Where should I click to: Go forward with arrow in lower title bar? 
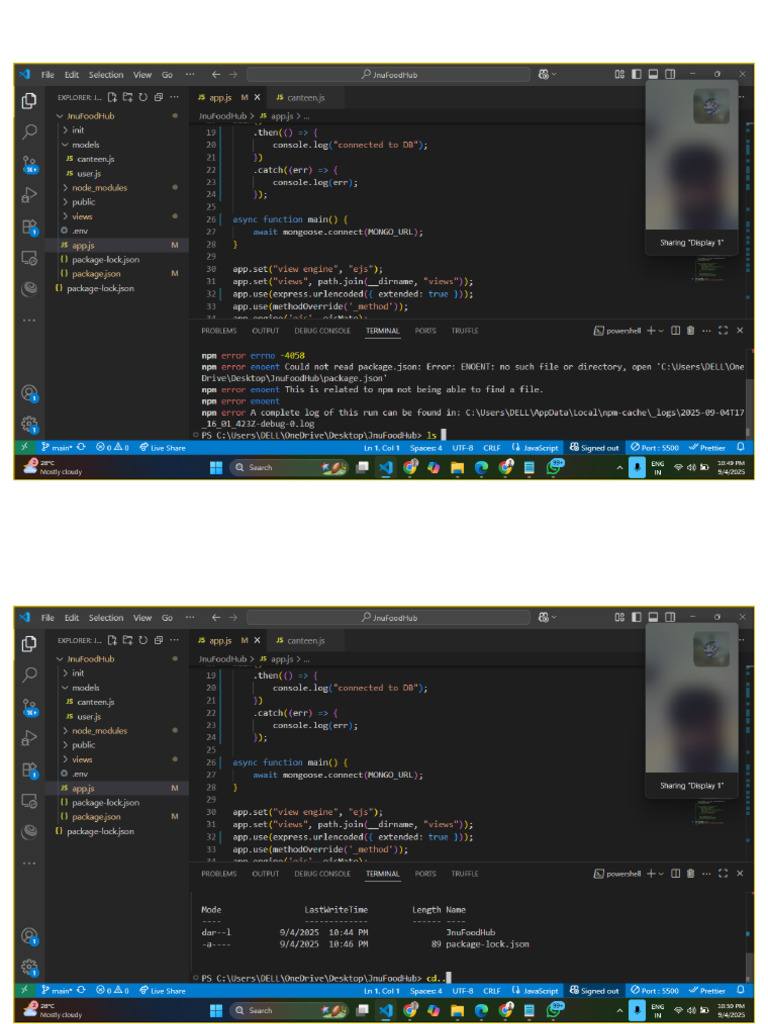(x=233, y=617)
